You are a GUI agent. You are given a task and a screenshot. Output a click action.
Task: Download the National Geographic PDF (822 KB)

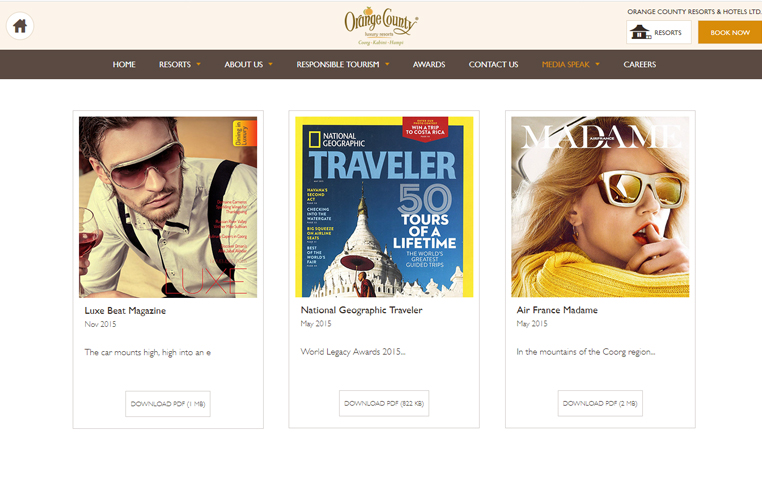click(384, 403)
